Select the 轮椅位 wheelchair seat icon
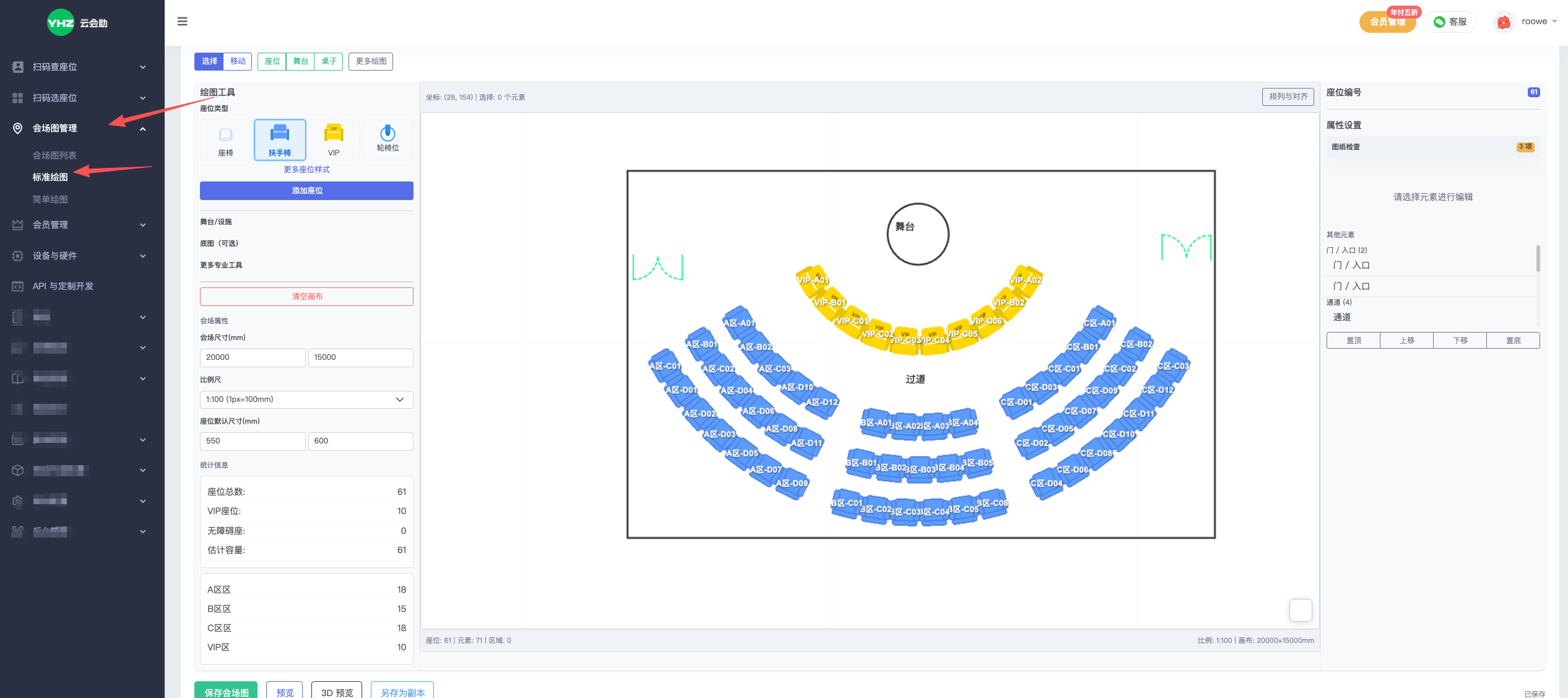Image resolution: width=1568 pixels, height=698 pixels. coord(388,133)
